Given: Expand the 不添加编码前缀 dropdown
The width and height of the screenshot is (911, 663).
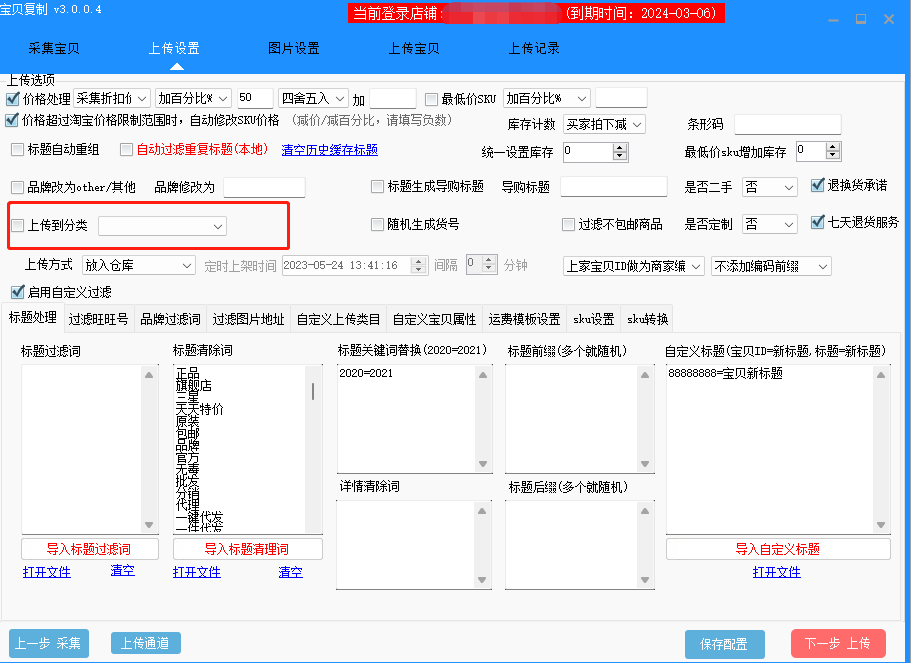Looking at the screenshot, I should click(771, 266).
